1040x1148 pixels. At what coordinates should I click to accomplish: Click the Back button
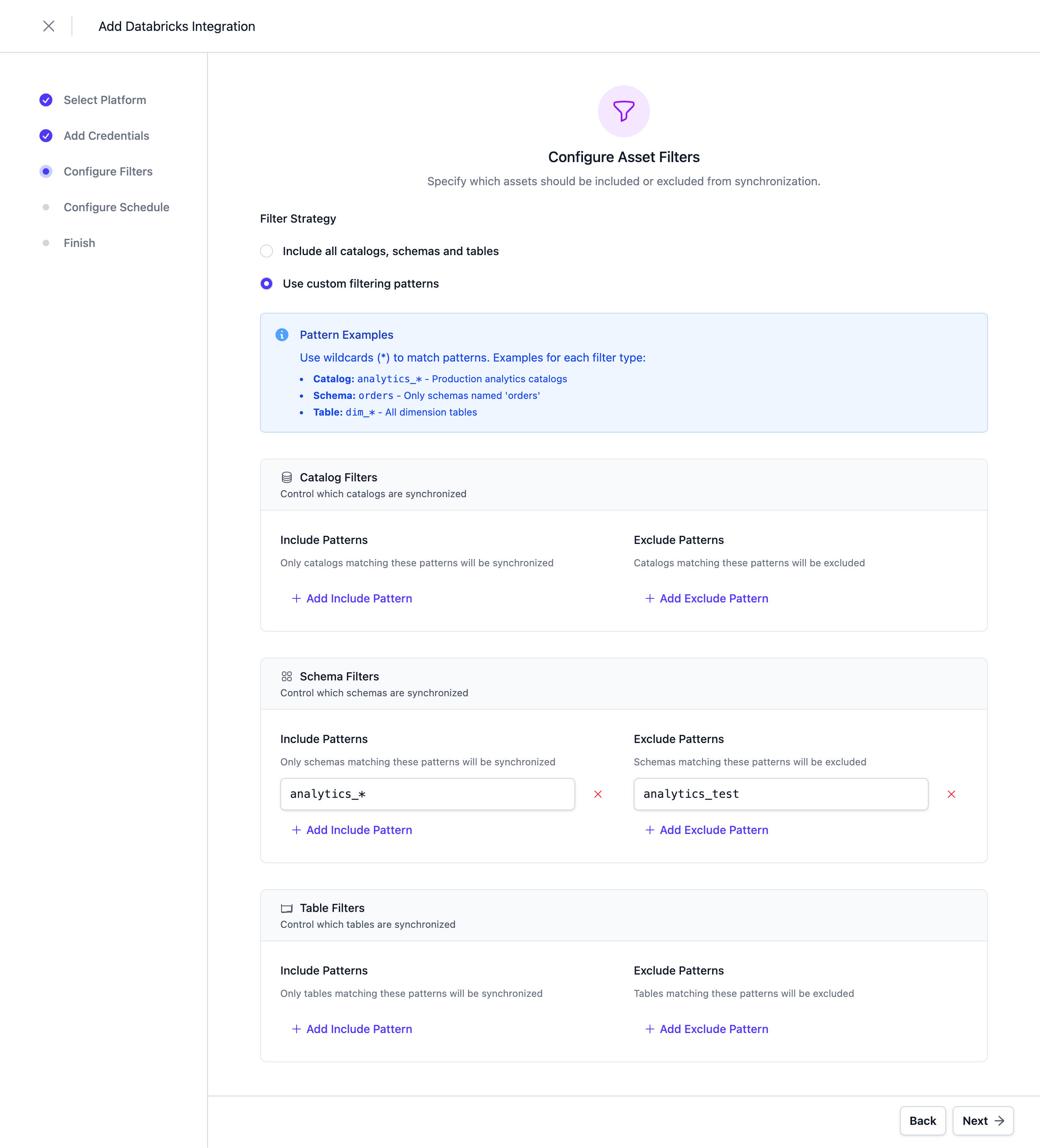[922, 1121]
